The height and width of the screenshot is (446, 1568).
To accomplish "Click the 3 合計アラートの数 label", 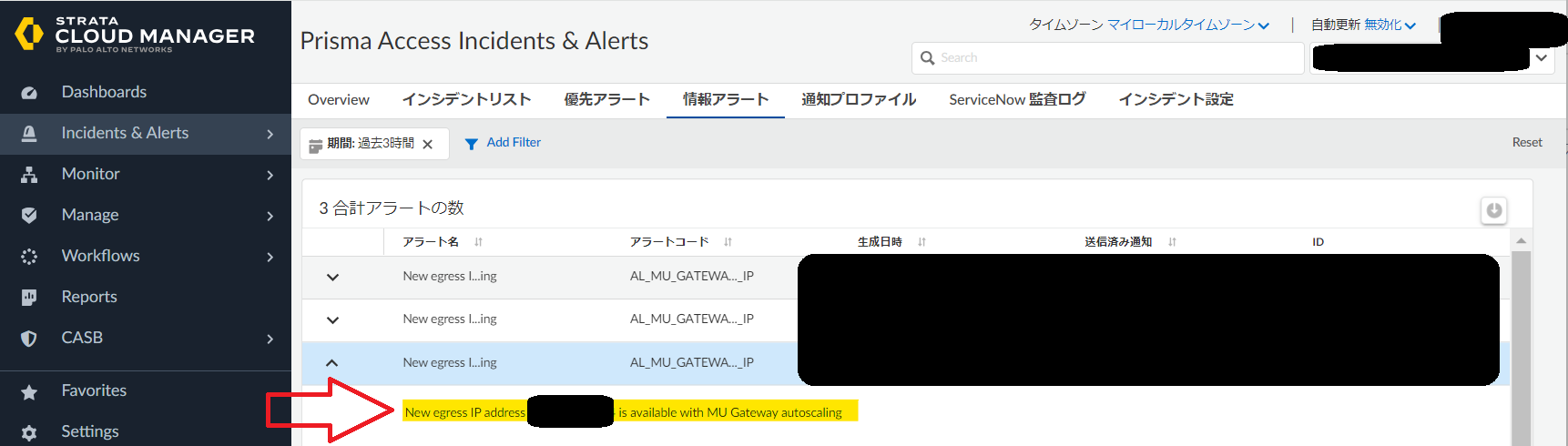I will tap(392, 208).
